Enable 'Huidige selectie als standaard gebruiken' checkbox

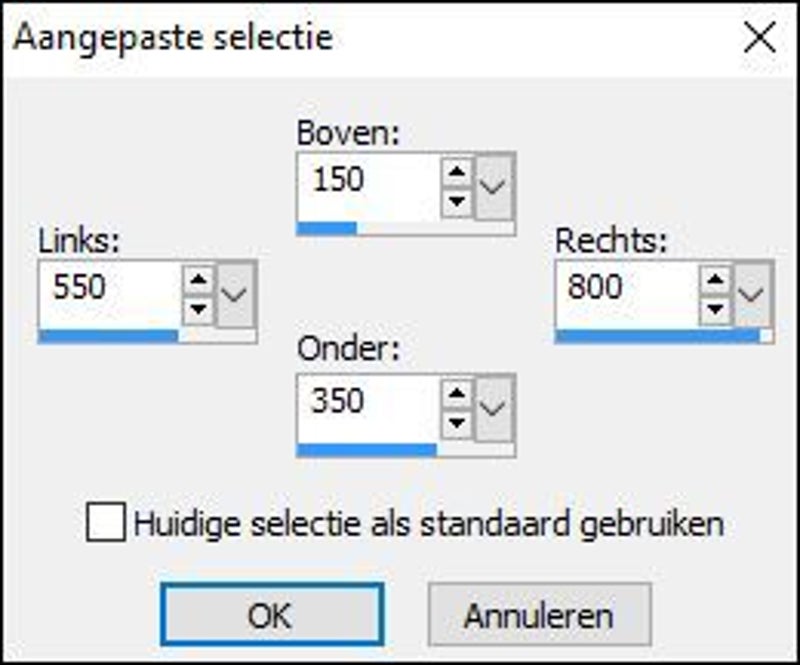pyautogui.click(x=106, y=523)
